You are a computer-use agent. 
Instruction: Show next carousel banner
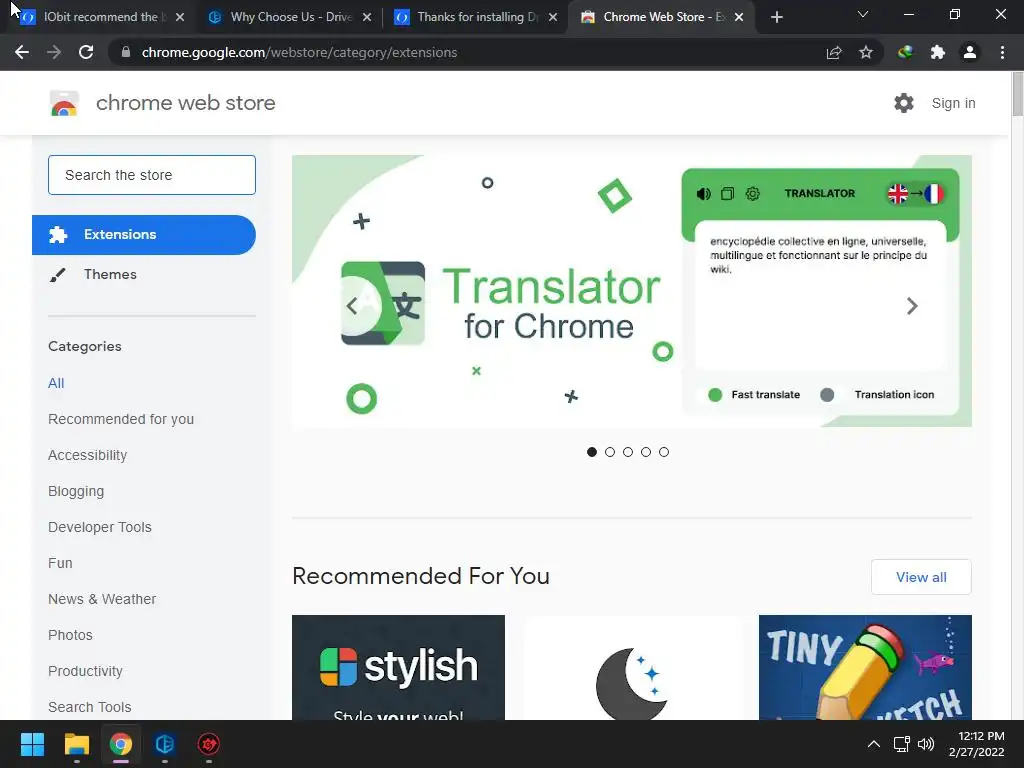point(912,306)
